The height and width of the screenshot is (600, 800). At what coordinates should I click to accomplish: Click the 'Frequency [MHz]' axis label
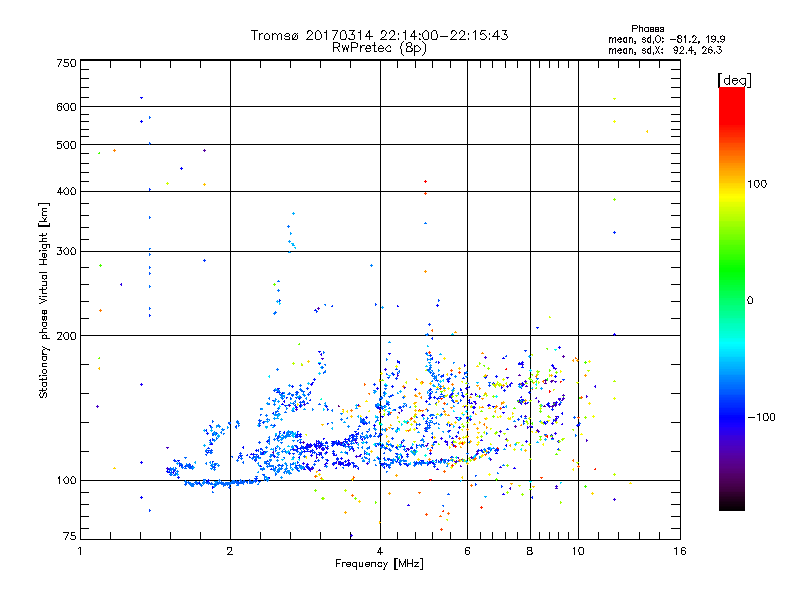click(x=379, y=564)
